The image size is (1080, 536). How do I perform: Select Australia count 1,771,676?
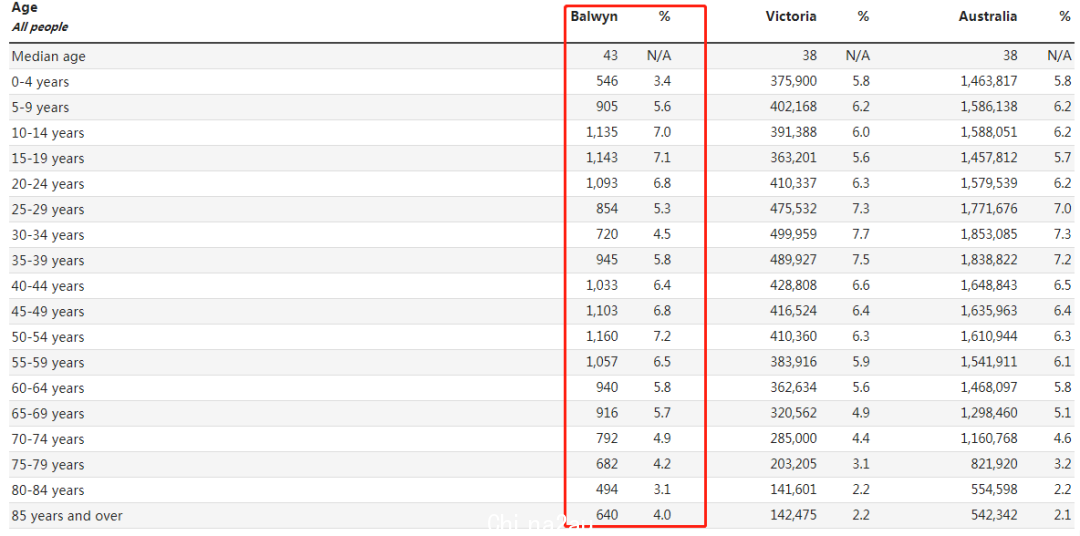point(988,209)
